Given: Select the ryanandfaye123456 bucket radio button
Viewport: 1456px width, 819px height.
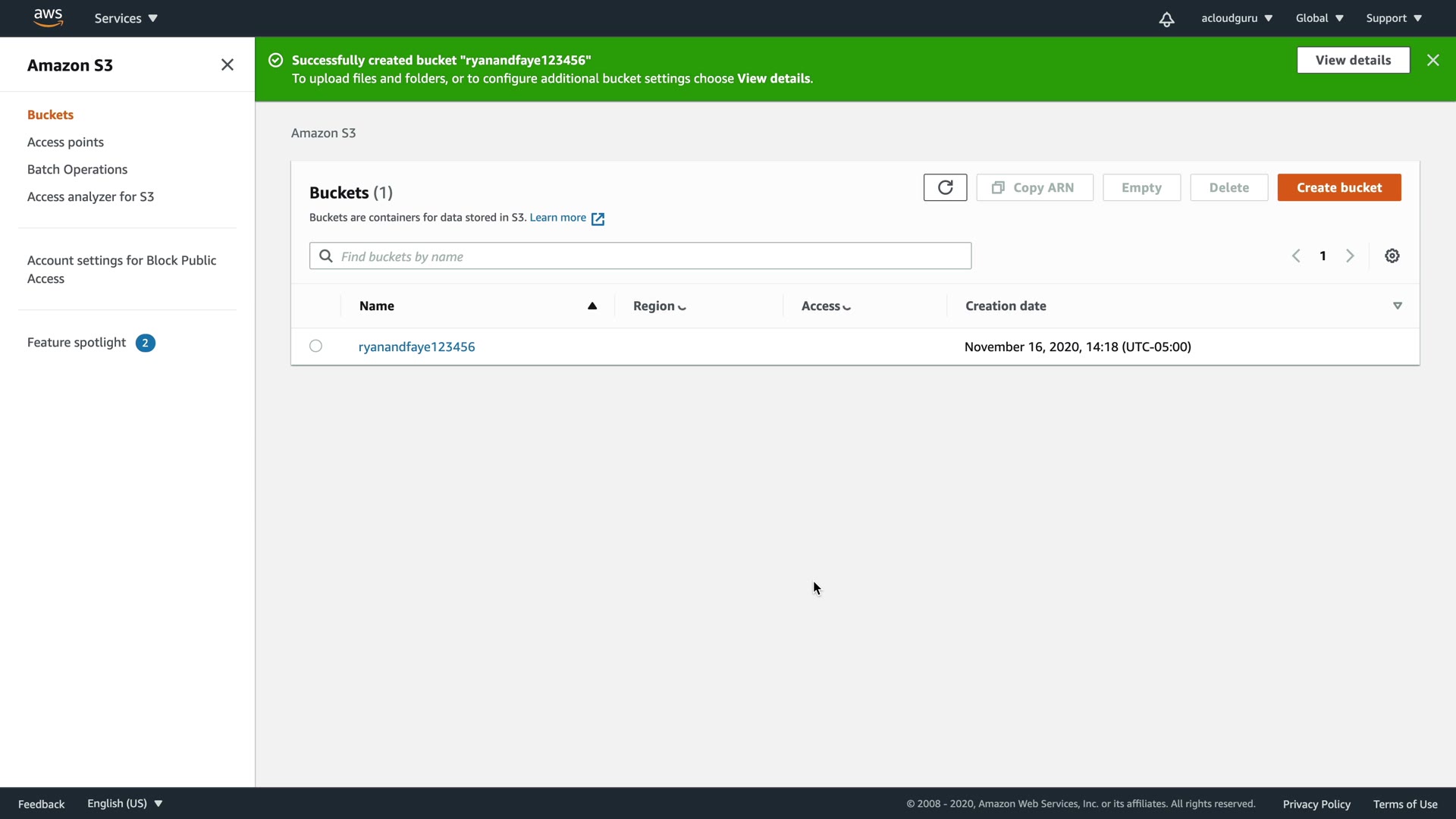Looking at the screenshot, I should [315, 347].
